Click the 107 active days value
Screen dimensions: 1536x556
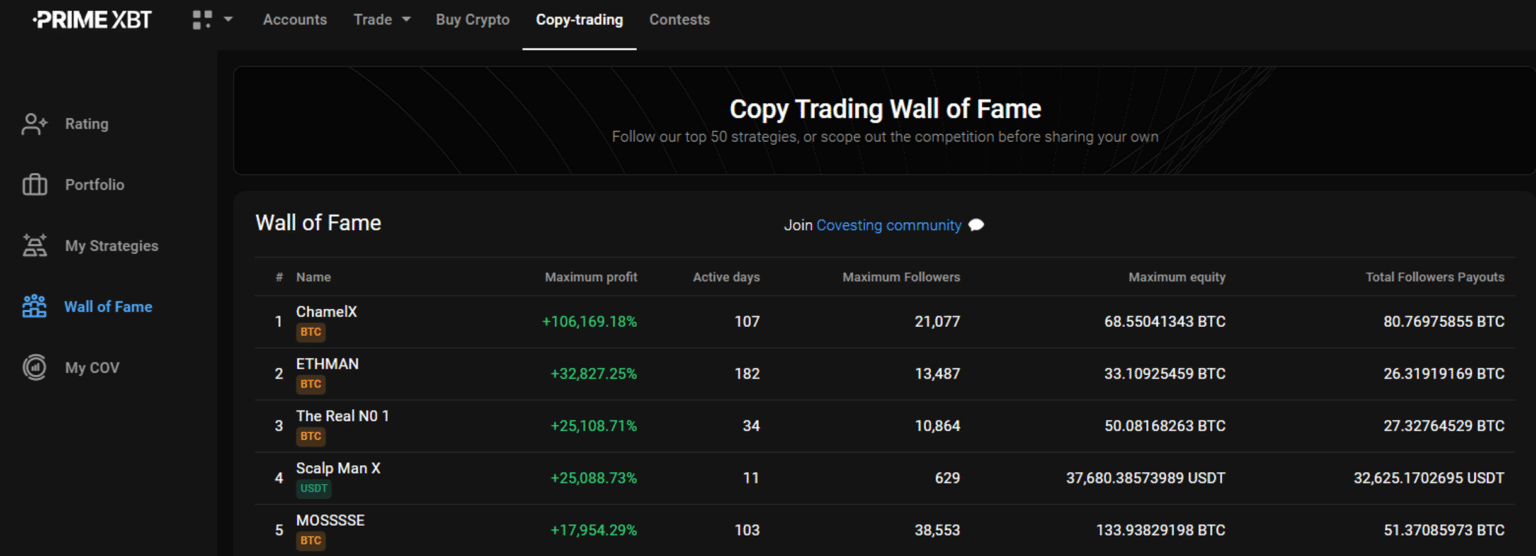pos(747,322)
